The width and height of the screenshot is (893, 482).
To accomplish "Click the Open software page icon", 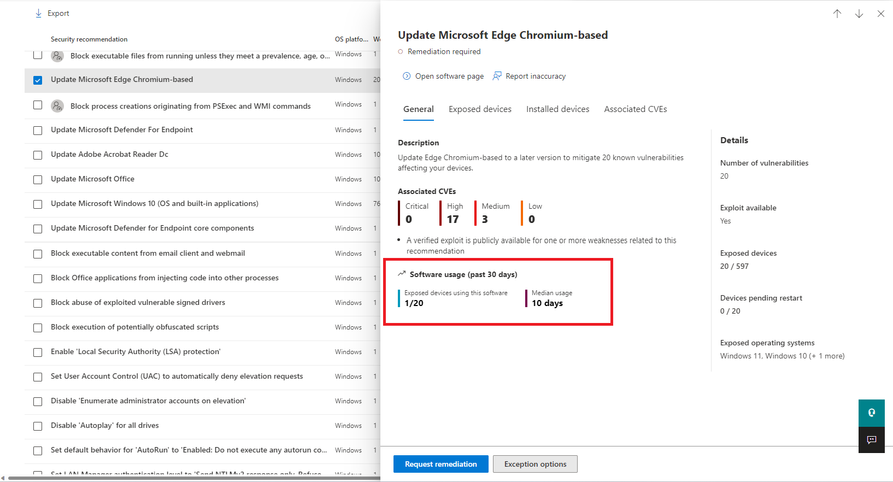I will 406,76.
